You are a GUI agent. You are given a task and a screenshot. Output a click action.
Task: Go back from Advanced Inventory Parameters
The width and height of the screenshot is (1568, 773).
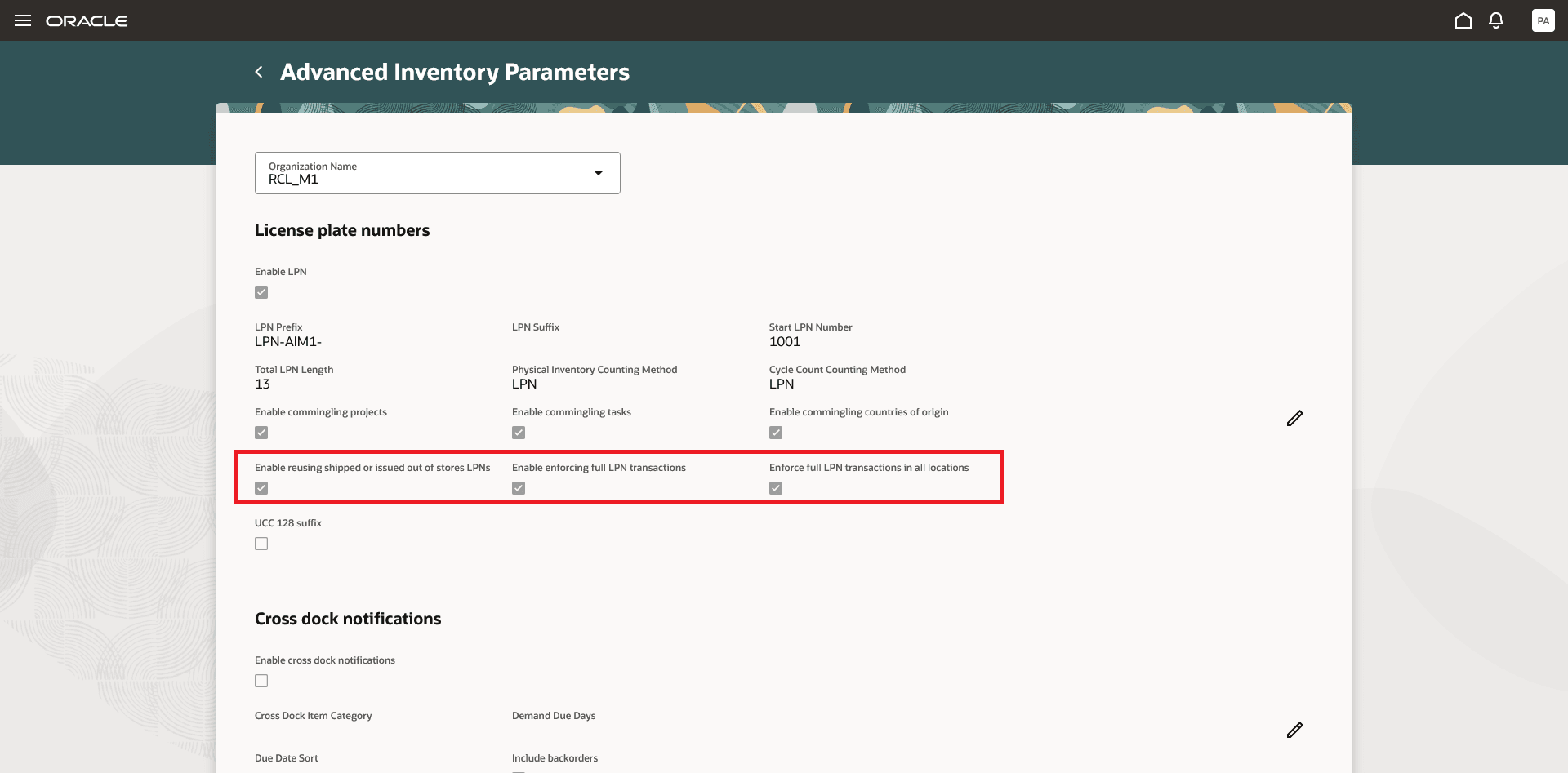[x=259, y=72]
